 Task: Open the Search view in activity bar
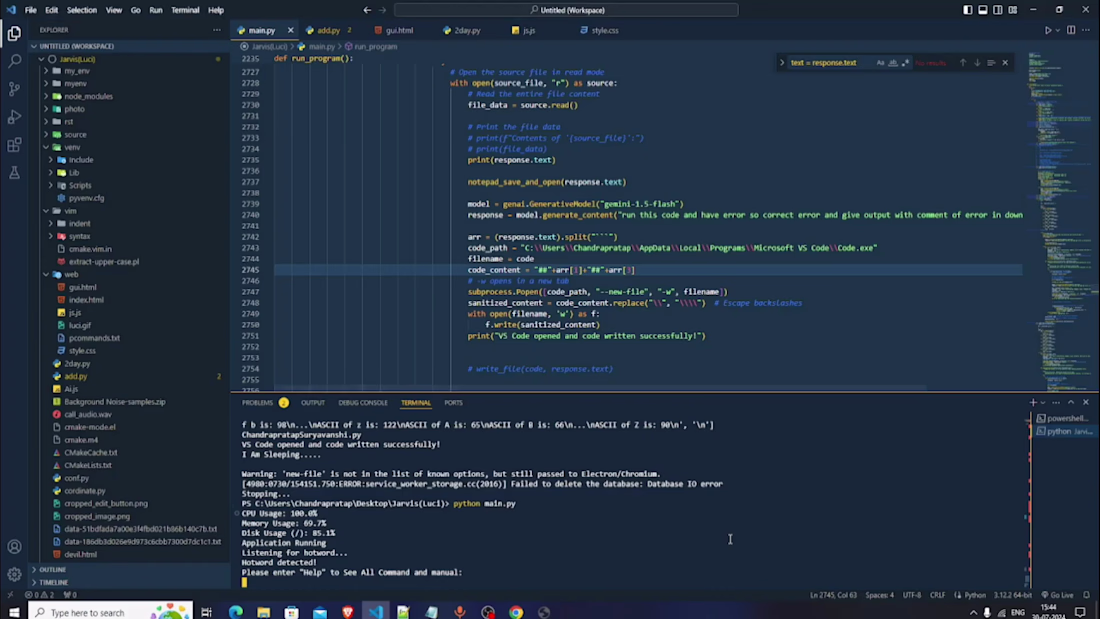click(14, 61)
